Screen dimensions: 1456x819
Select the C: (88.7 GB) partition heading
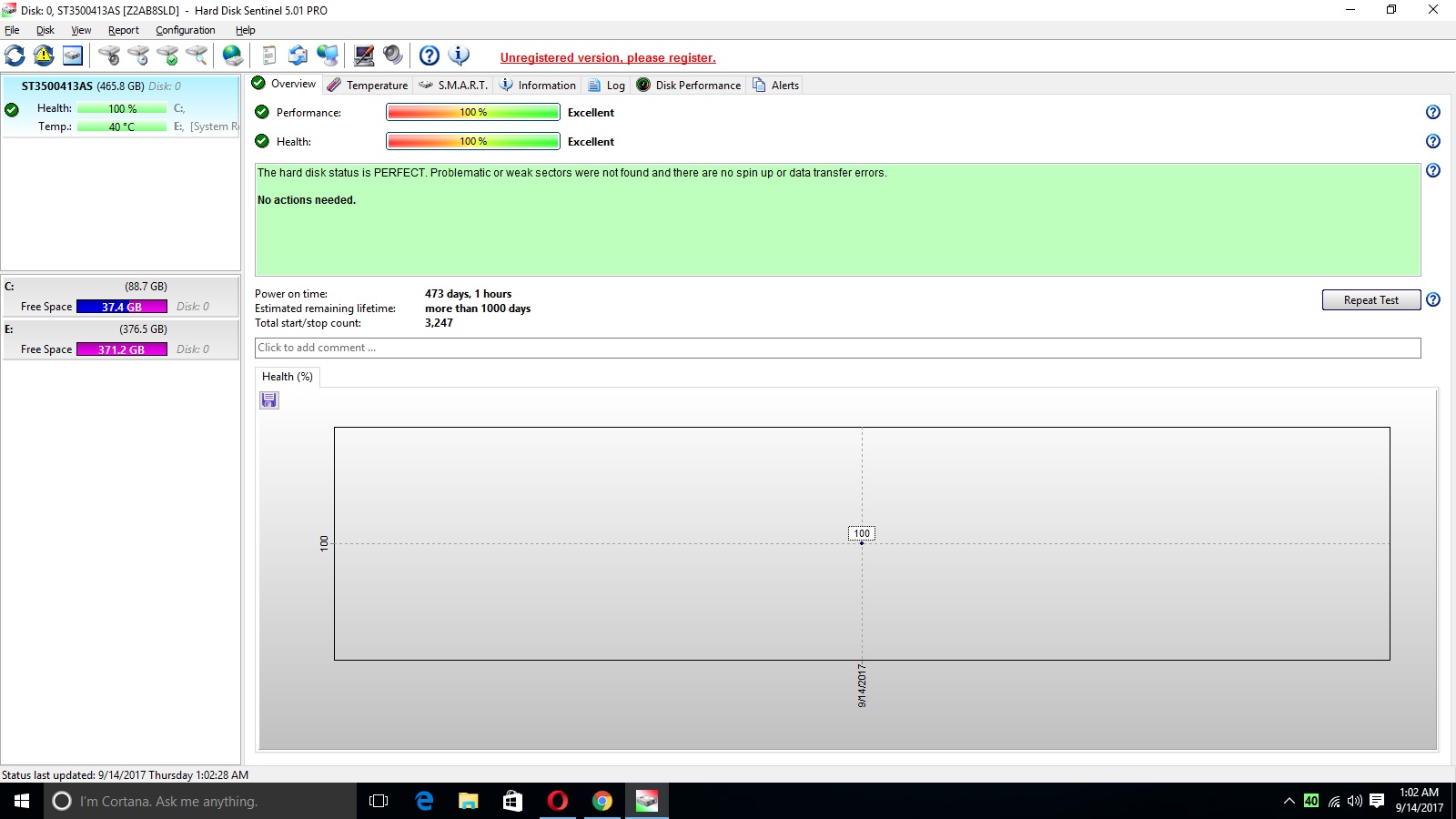[120, 286]
